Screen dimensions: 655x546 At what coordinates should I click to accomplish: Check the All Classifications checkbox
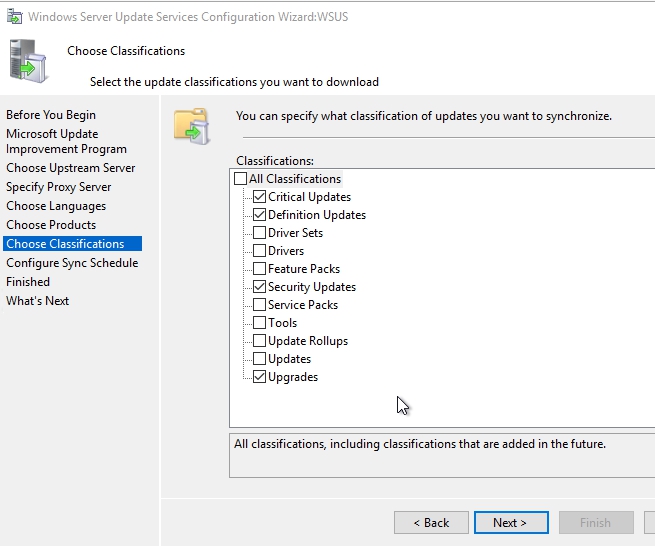(x=240, y=179)
